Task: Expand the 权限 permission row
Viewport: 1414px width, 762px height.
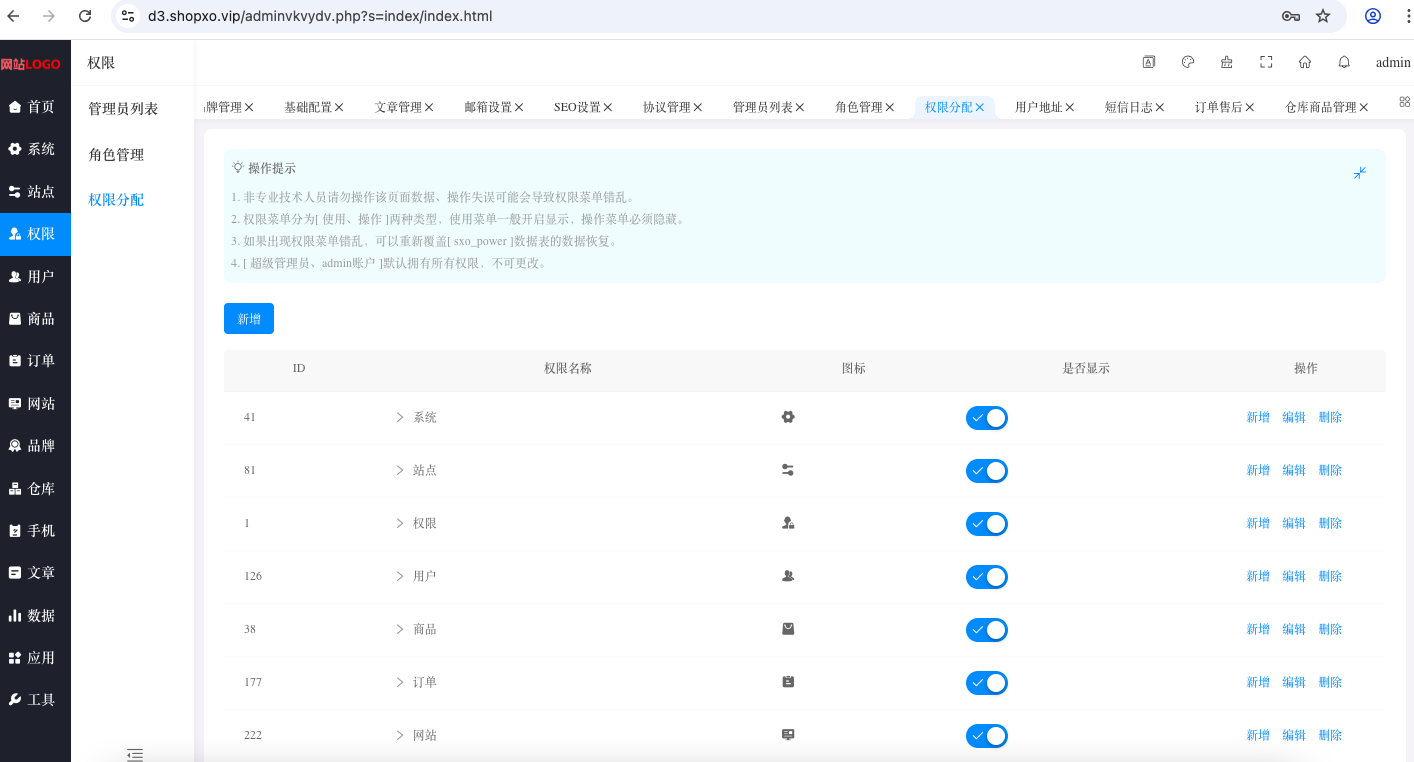Action: pyautogui.click(x=400, y=523)
